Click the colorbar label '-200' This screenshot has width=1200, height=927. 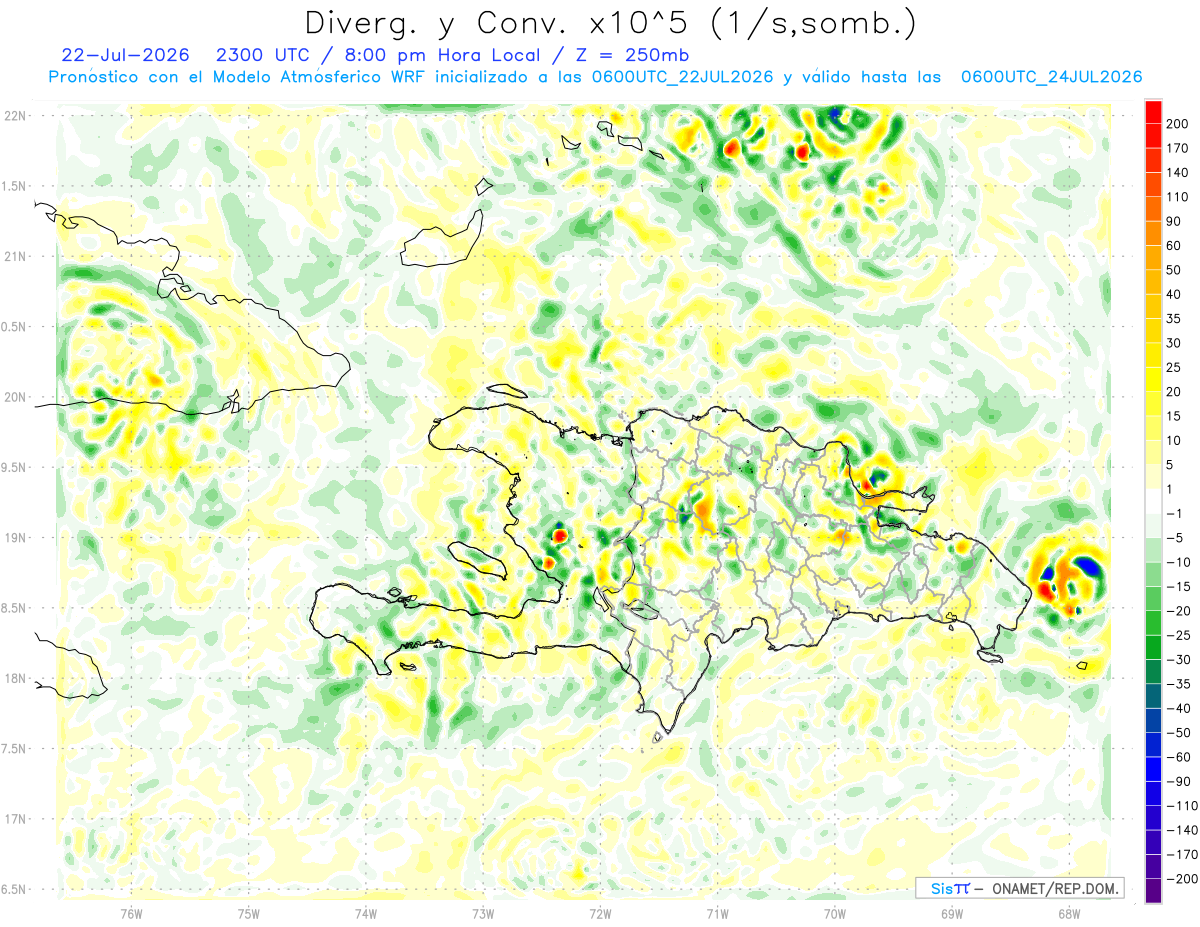coord(1183,879)
